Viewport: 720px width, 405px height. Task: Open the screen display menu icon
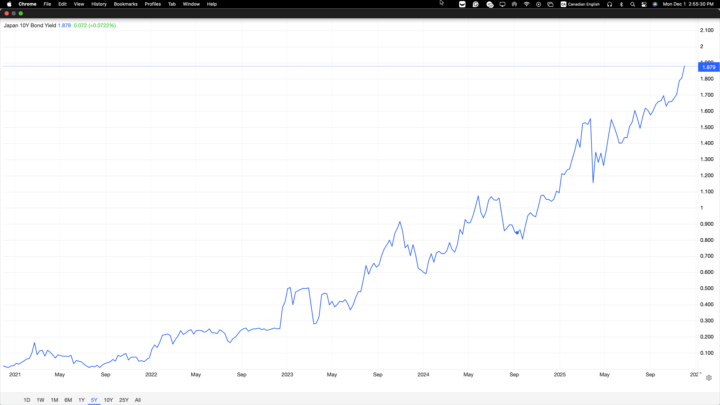click(x=502, y=4)
